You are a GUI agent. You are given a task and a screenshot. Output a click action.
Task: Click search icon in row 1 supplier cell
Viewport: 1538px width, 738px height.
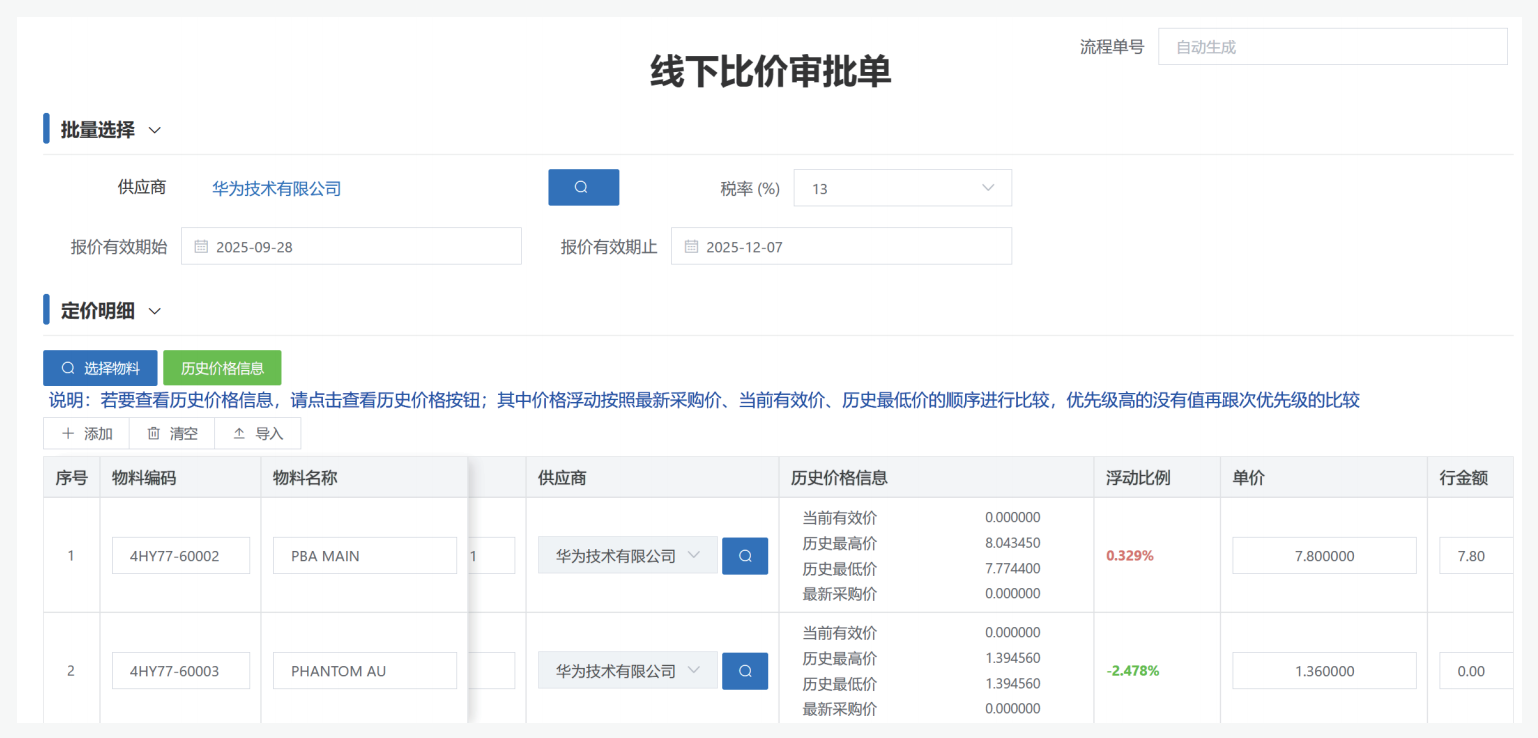pos(745,556)
